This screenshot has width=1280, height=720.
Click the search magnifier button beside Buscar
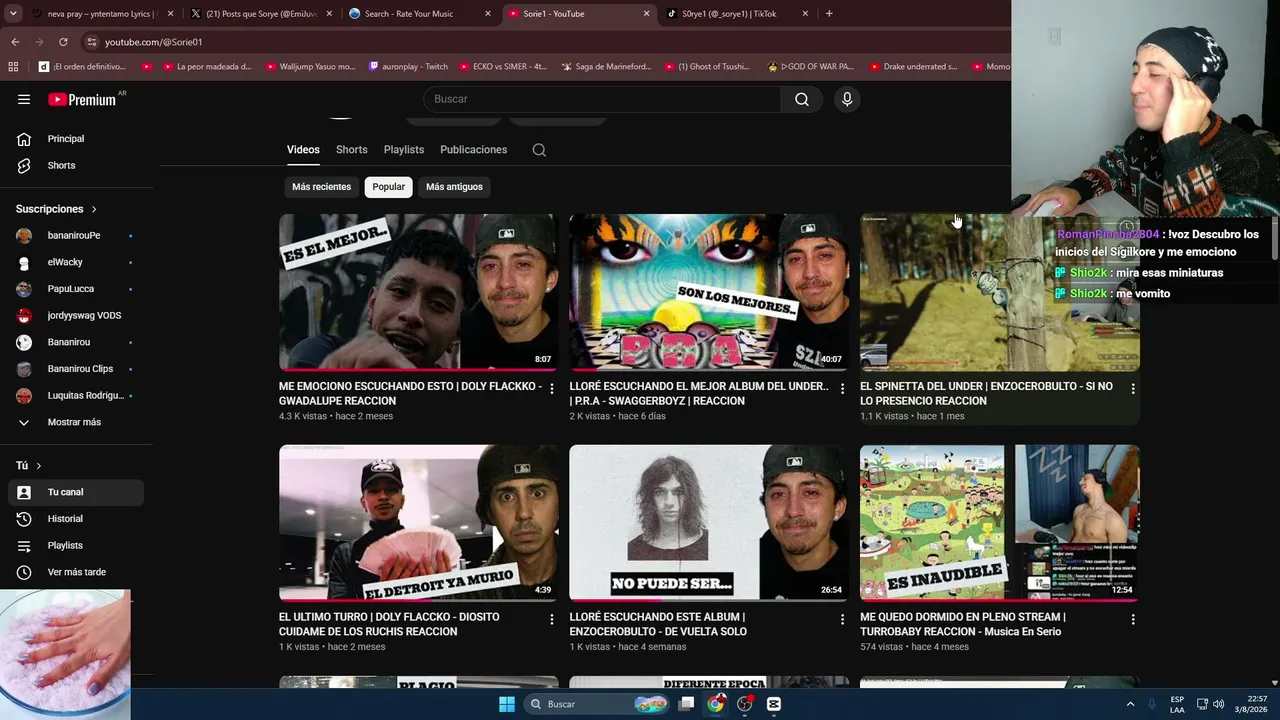(x=802, y=99)
